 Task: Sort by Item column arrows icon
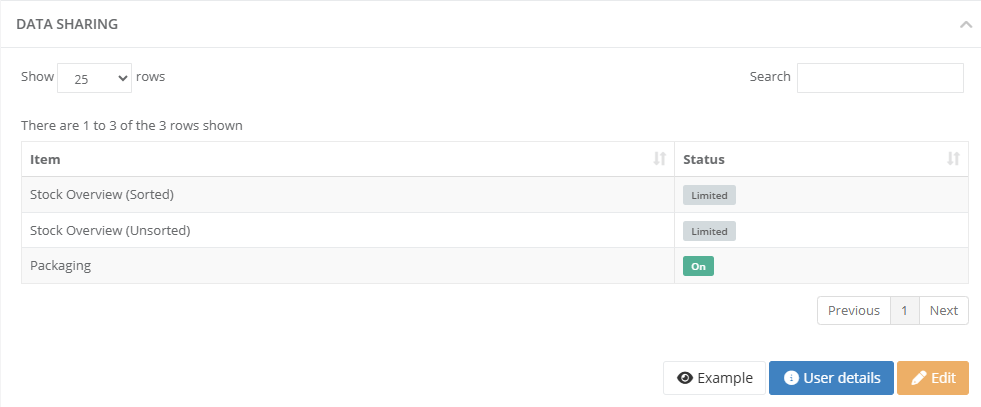point(659,159)
